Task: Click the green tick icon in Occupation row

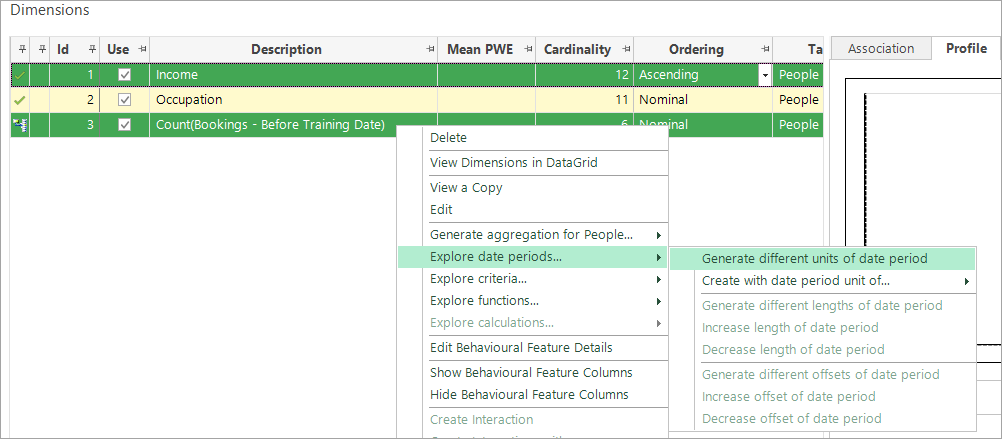Action: (x=20, y=100)
